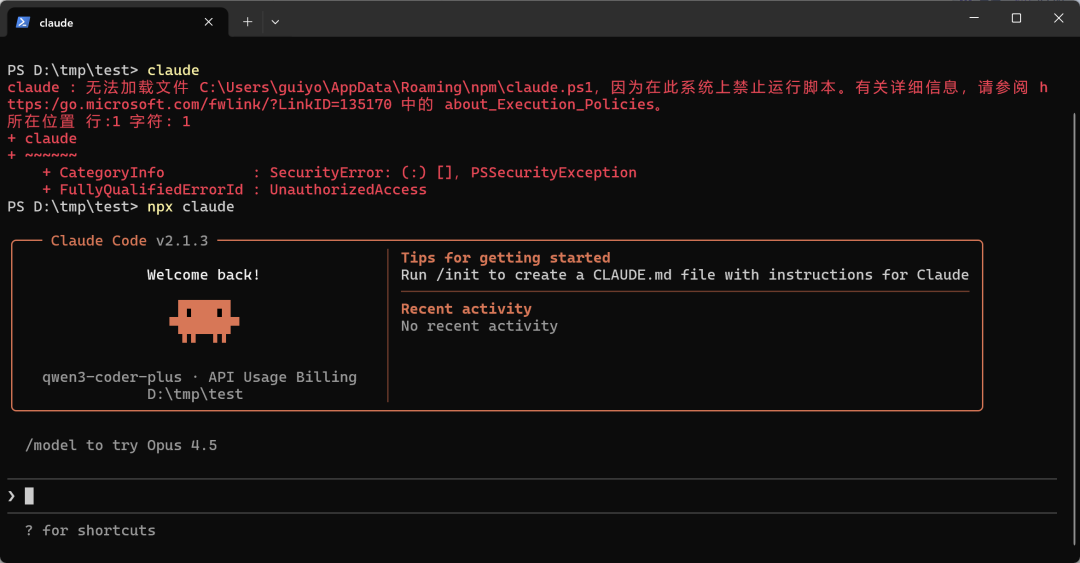
Task: Click the PowerShell icon on the claude tab
Action: 23,22
